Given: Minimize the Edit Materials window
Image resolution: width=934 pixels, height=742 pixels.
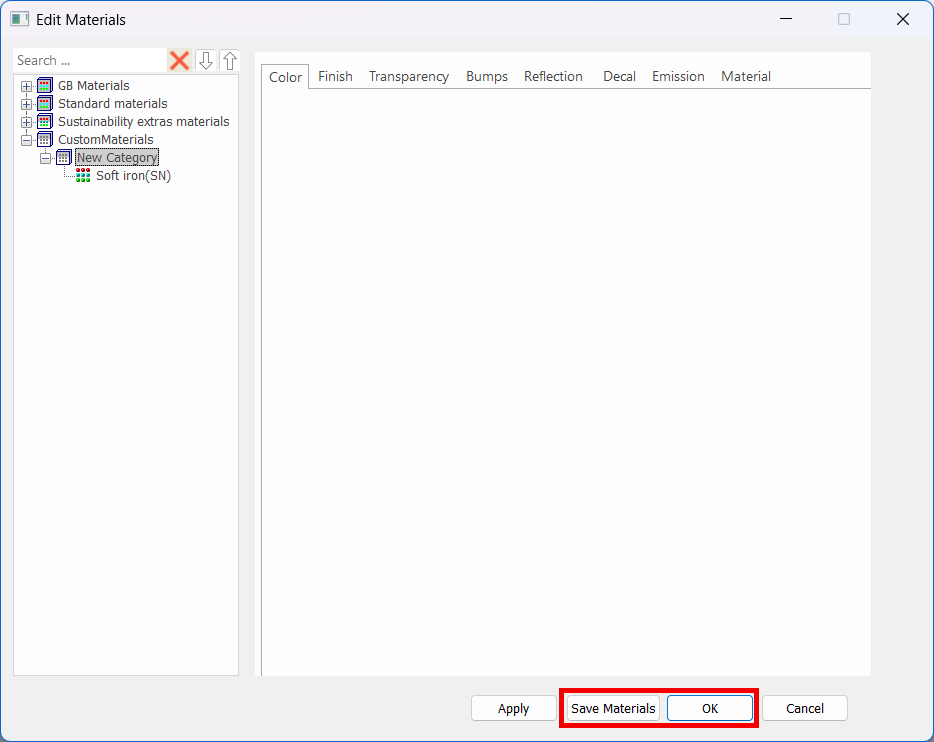Looking at the screenshot, I should coord(786,19).
